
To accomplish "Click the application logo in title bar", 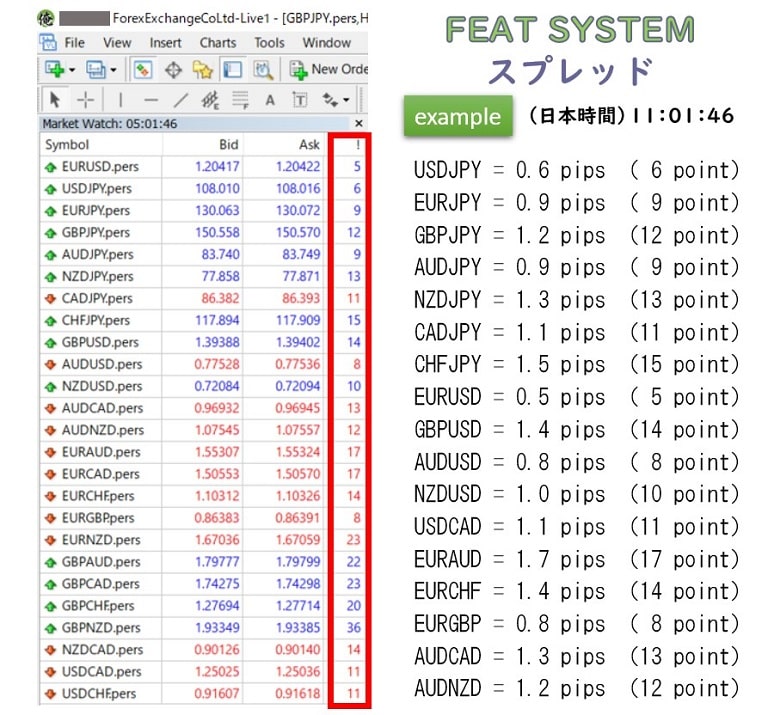I will [x=46, y=18].
